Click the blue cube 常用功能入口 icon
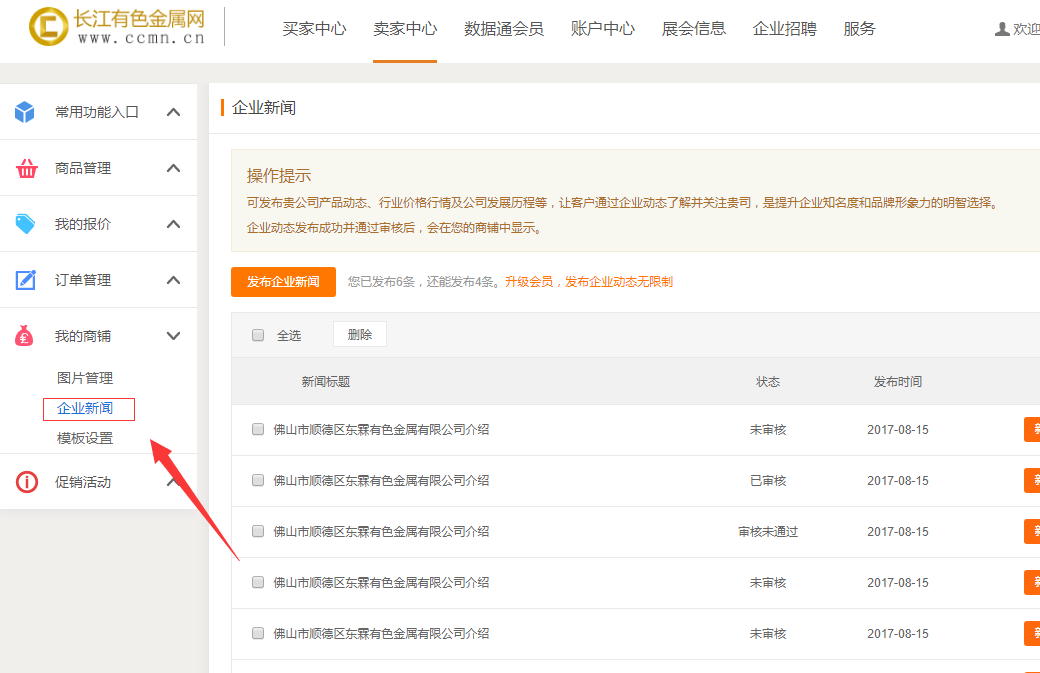The width and height of the screenshot is (1040, 673). (25, 112)
